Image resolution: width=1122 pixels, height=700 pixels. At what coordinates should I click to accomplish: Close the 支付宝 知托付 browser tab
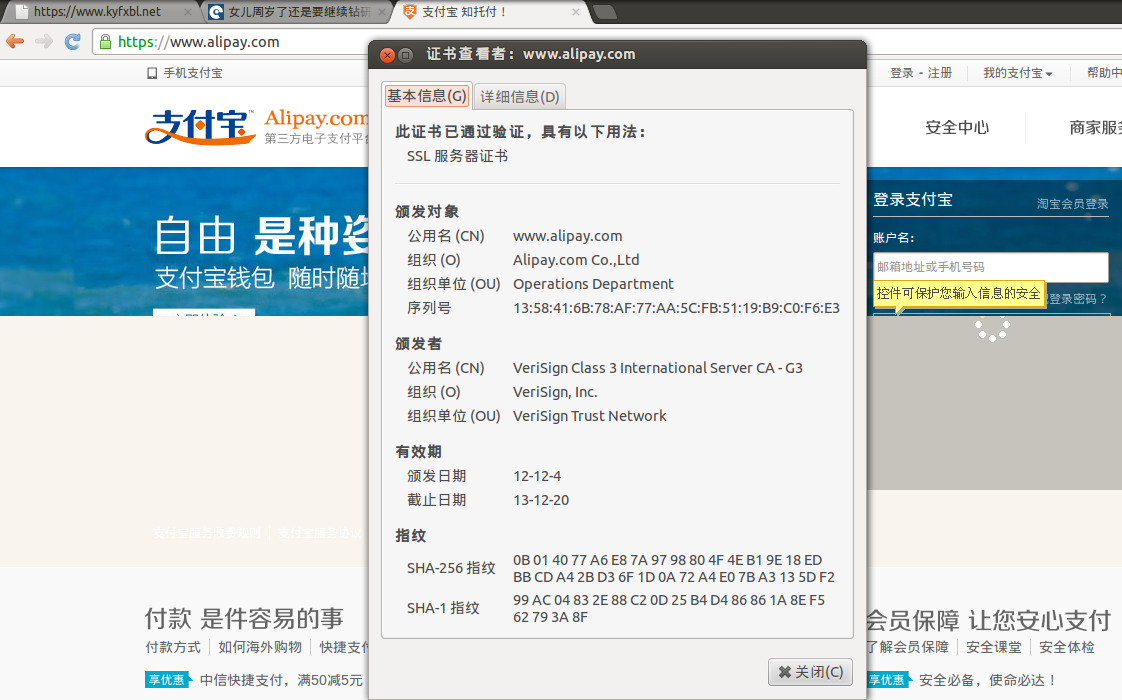pos(576,11)
